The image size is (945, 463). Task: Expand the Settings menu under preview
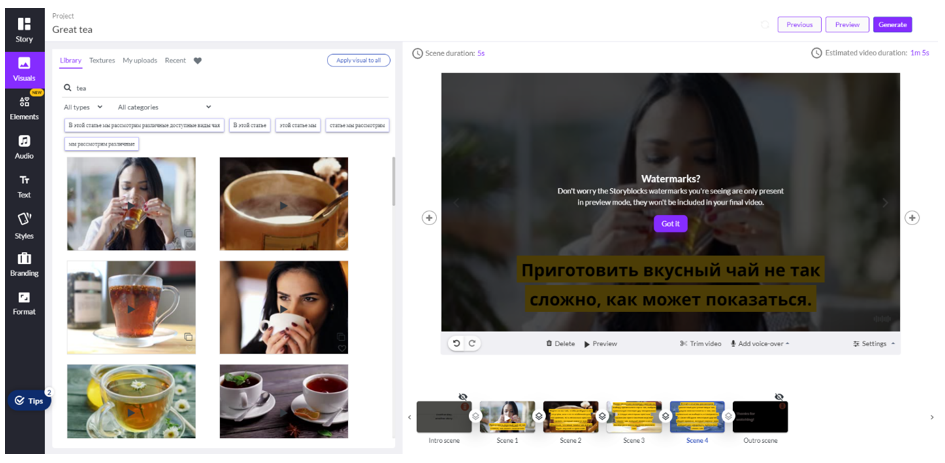(874, 344)
